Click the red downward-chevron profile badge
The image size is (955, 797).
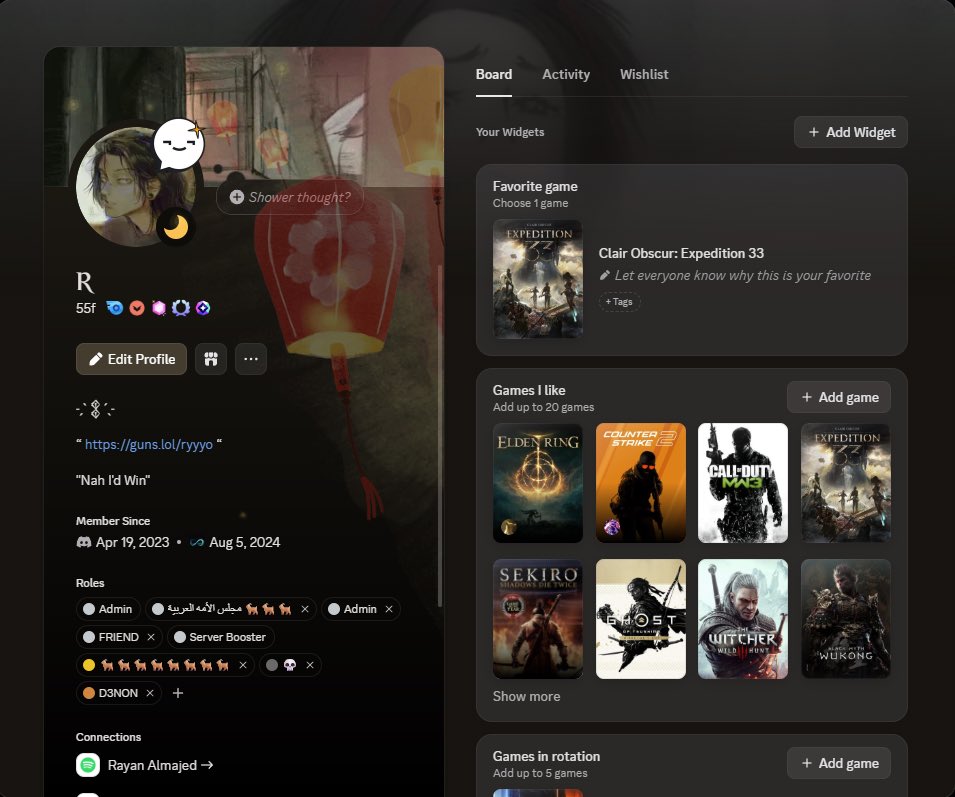(137, 308)
